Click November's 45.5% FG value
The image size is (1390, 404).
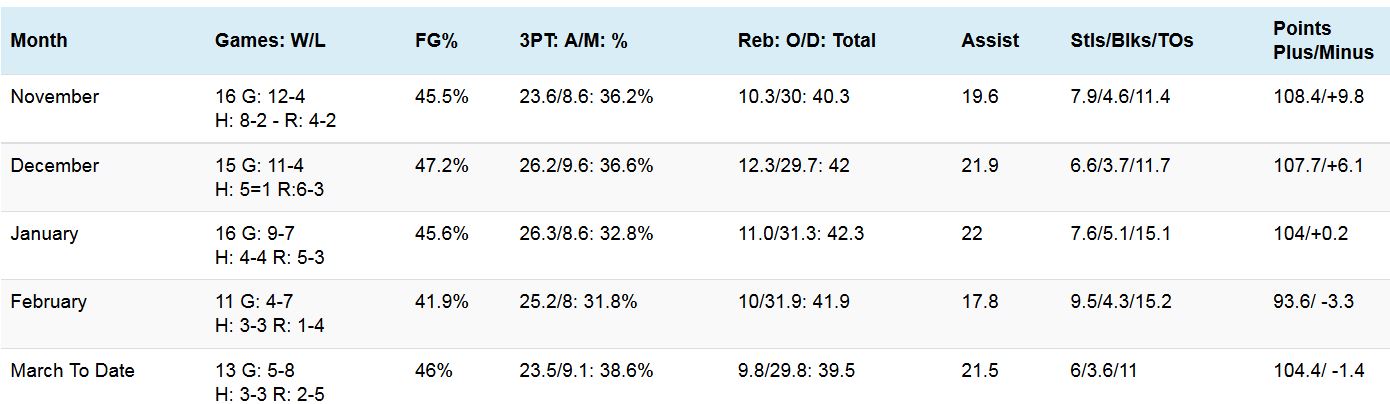click(x=441, y=97)
